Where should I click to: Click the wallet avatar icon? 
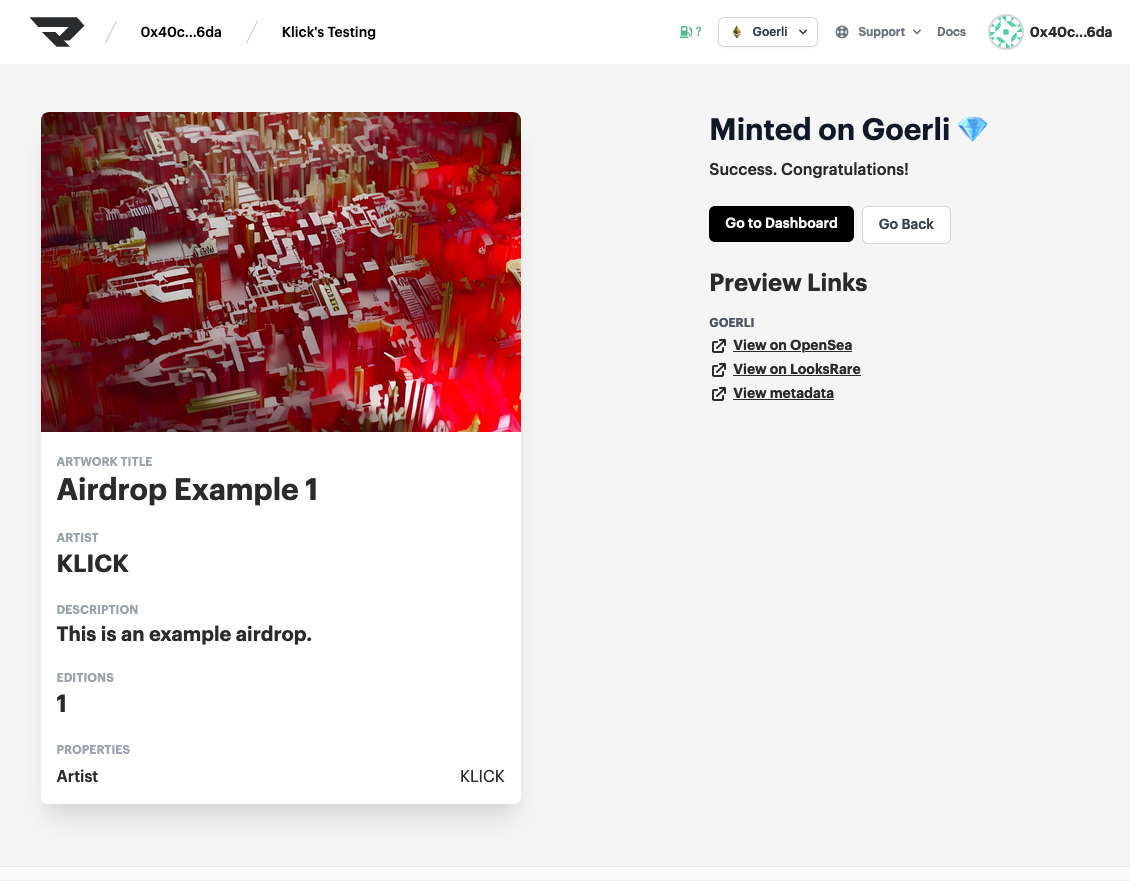(1005, 32)
